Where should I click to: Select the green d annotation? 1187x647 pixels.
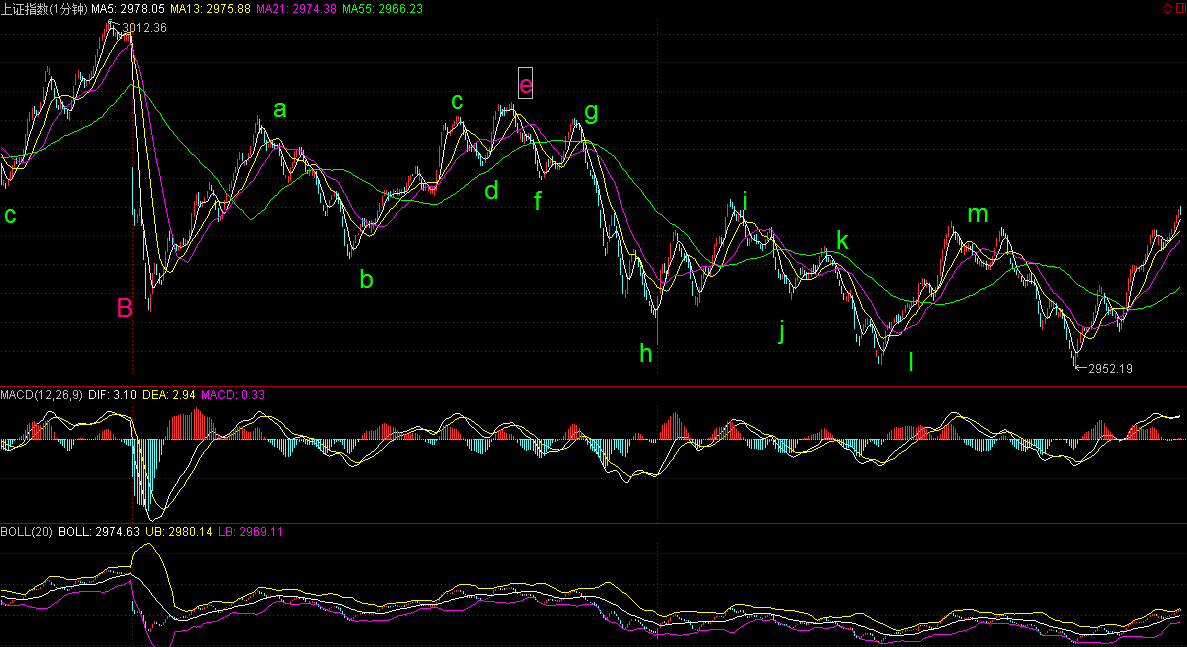pos(491,190)
